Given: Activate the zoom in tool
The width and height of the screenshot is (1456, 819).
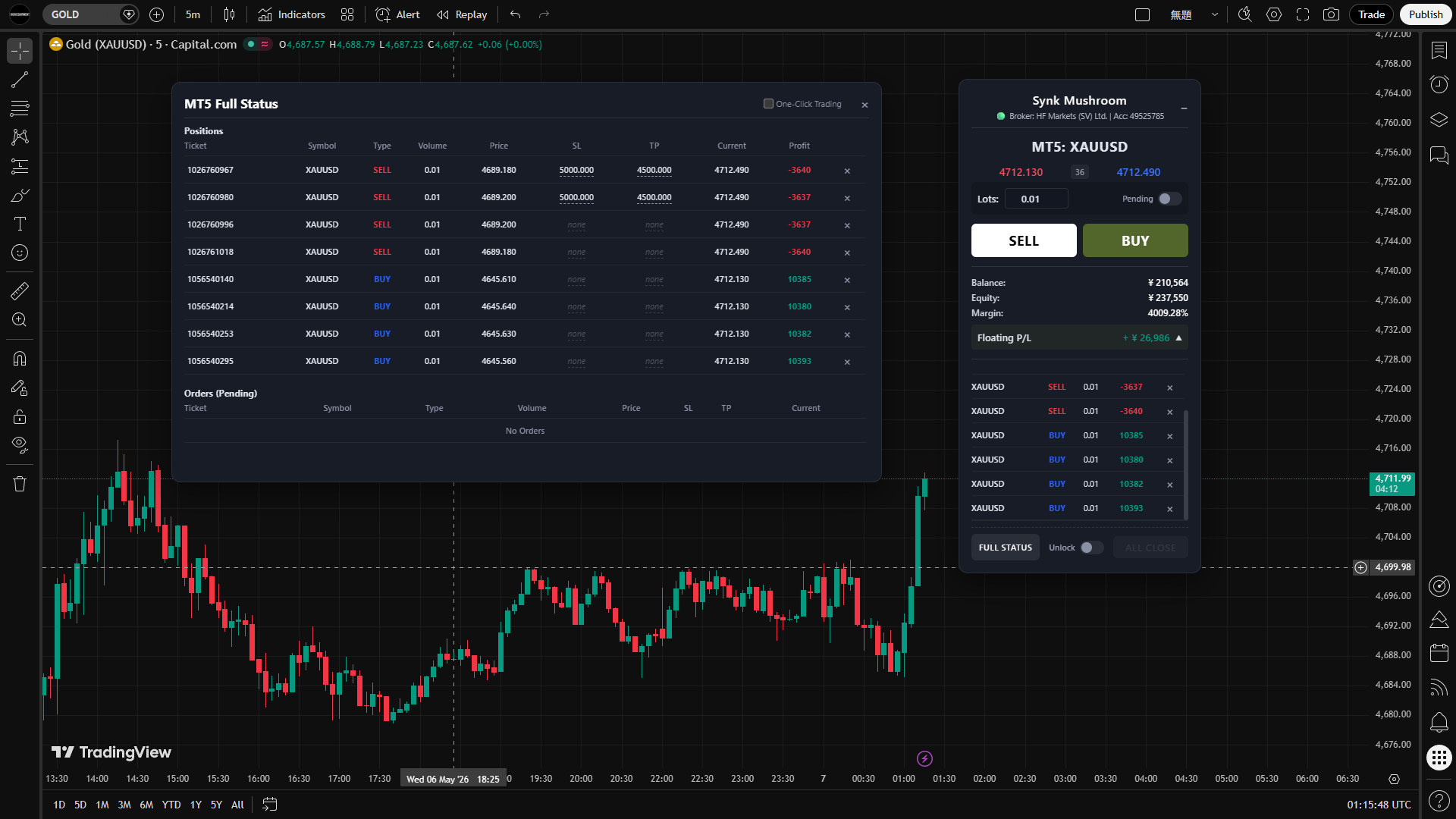Looking at the screenshot, I should 20,320.
